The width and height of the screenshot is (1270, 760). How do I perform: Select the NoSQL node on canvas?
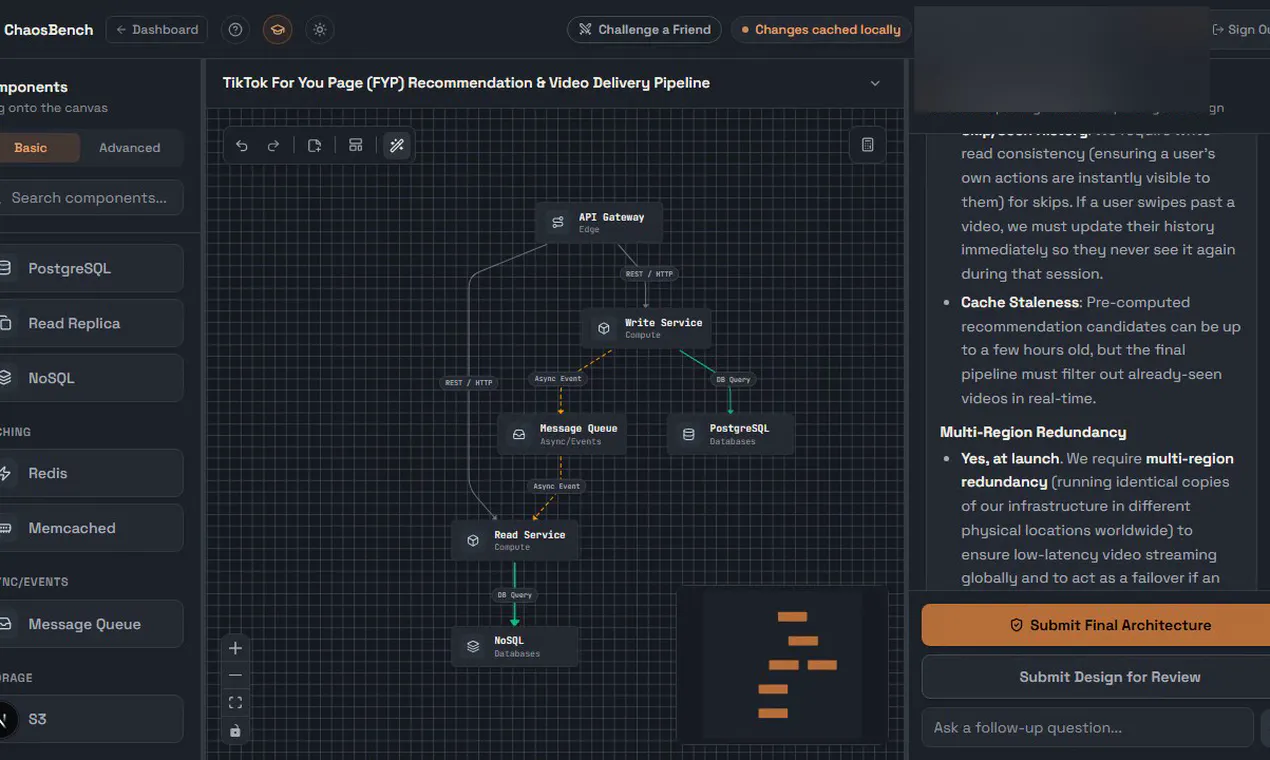(514, 646)
